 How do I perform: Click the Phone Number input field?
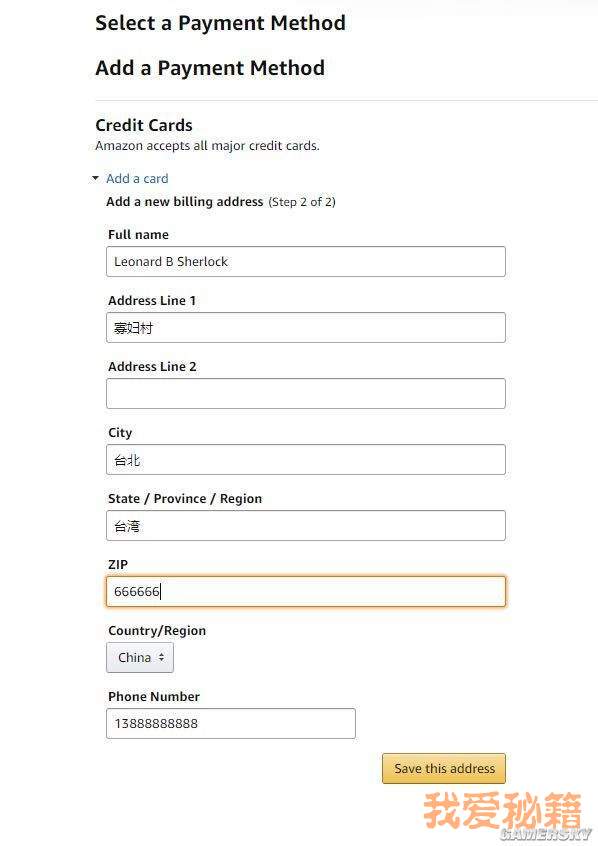tap(231, 724)
